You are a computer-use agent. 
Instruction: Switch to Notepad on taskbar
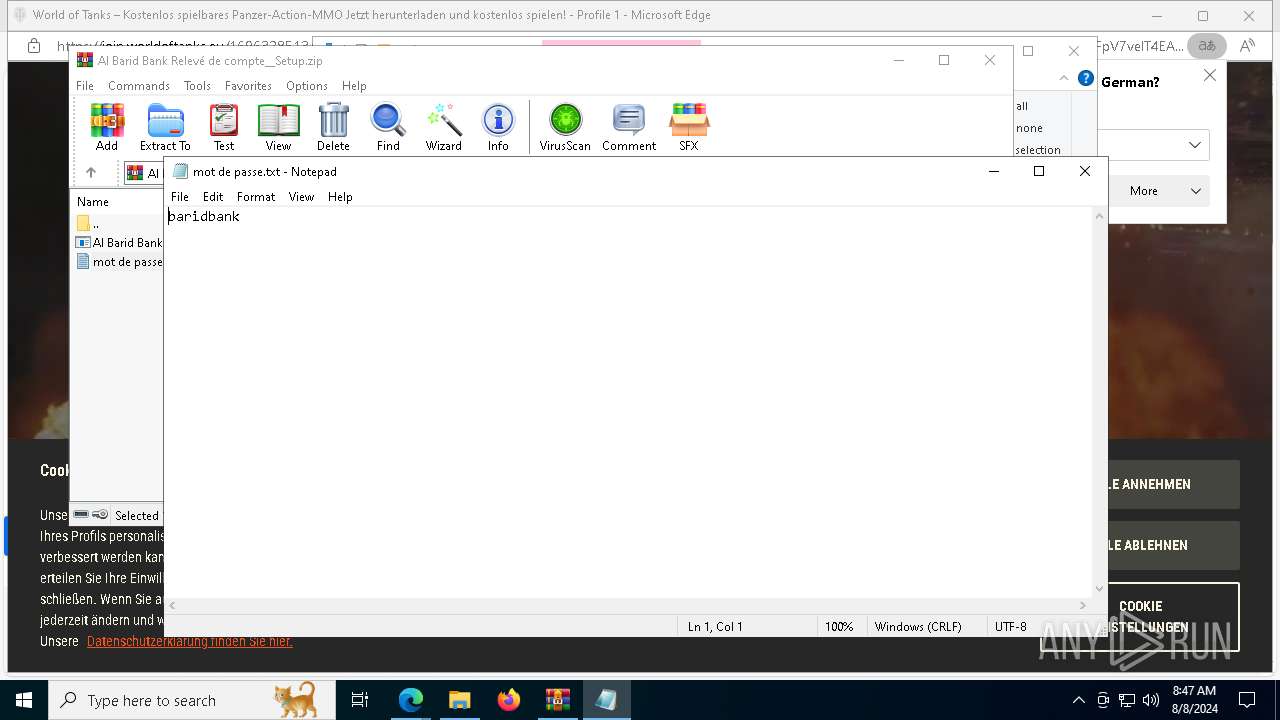[x=606, y=700]
